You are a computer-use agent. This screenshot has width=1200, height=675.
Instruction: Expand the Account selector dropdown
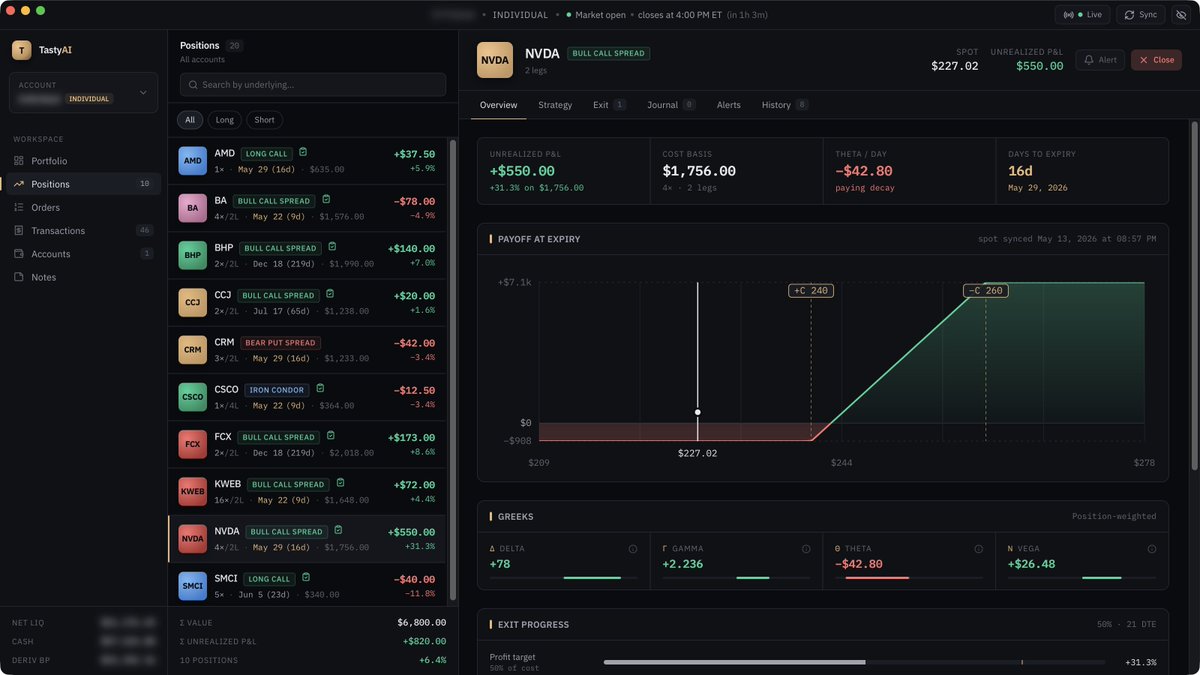pyautogui.click(x=84, y=92)
